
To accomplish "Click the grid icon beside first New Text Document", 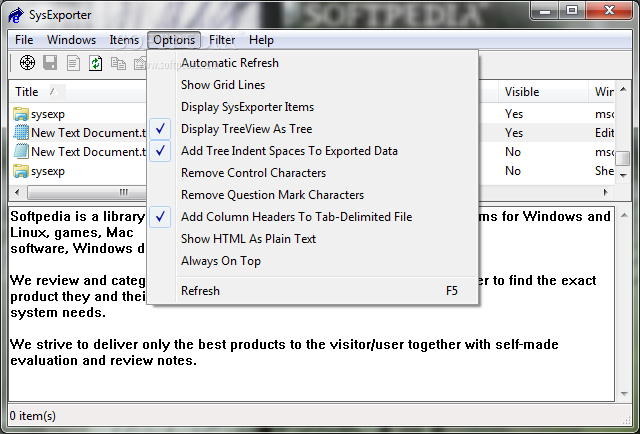I will point(21,133).
